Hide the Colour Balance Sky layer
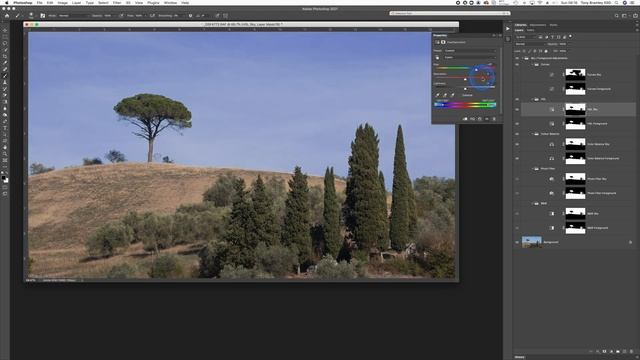 517,144
